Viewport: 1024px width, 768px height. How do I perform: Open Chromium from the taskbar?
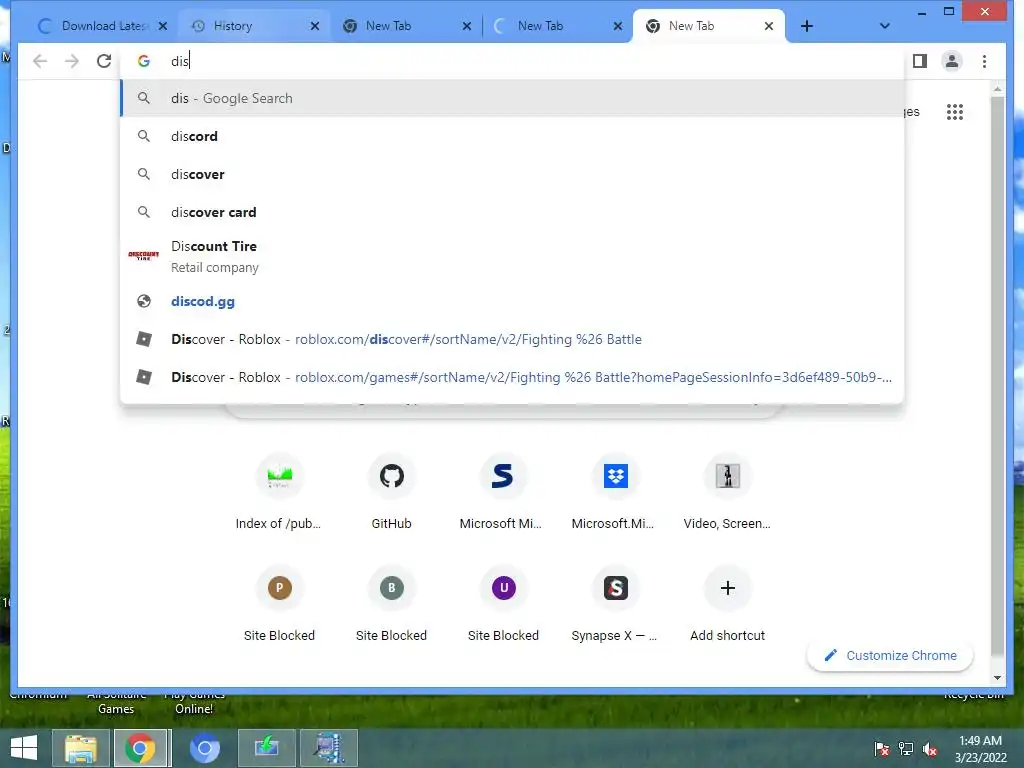coord(204,748)
